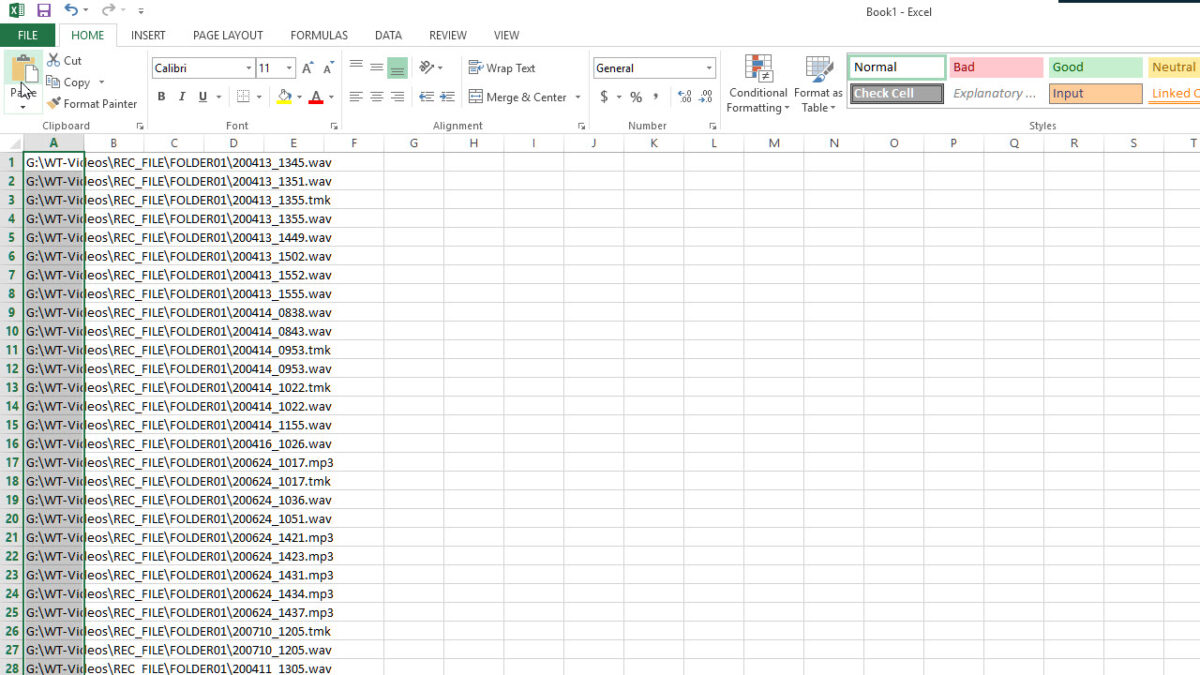
Task: Click the Accounting Number Format dollar icon
Action: [605, 97]
